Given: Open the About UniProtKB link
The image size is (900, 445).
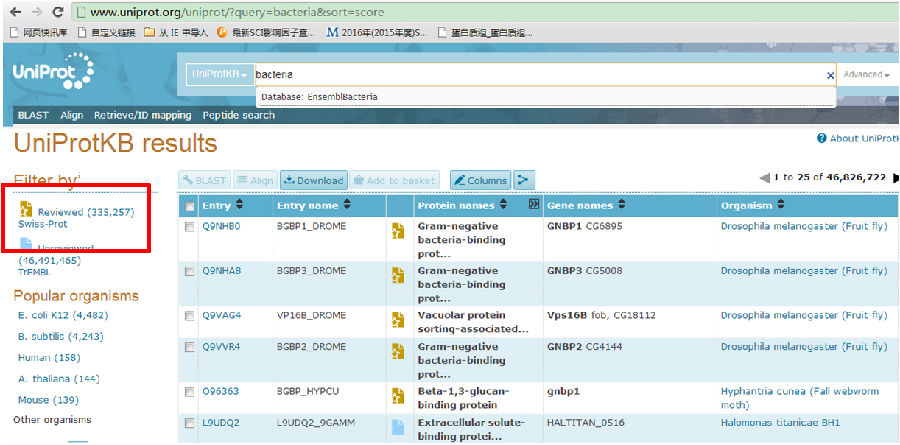Looking at the screenshot, I should (x=864, y=138).
